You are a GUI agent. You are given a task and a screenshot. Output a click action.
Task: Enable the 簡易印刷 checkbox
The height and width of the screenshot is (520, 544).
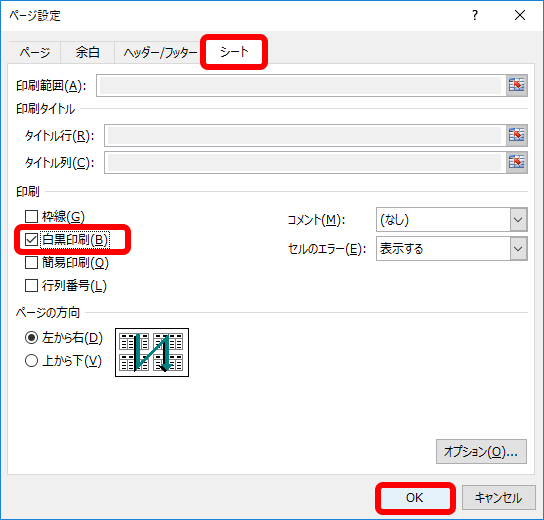point(31,263)
